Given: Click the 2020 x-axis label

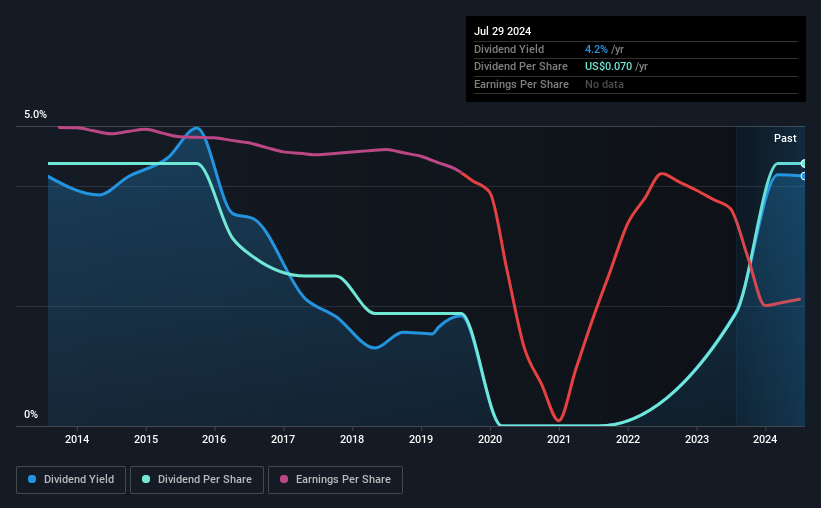Looking at the screenshot, I should 490,439.
